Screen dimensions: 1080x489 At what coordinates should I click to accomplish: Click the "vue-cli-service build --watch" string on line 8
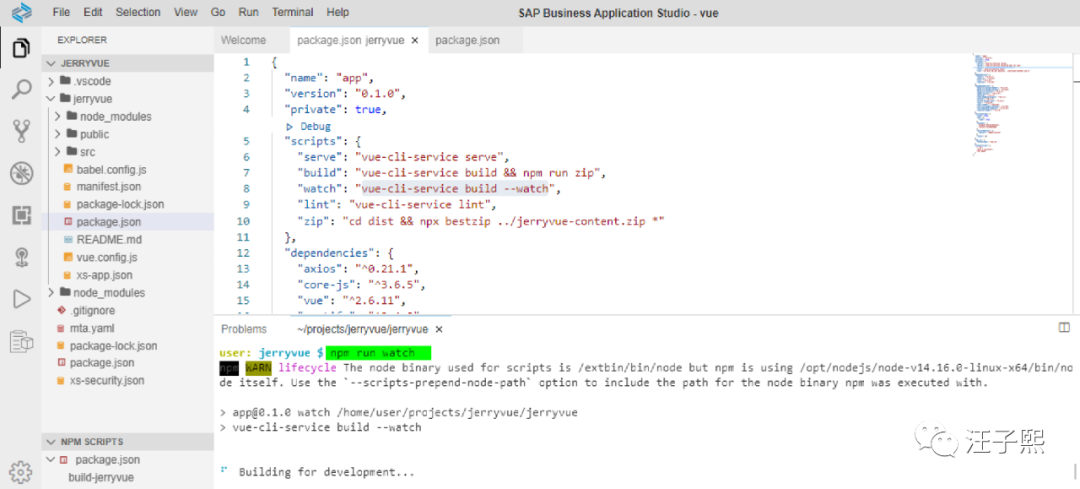pyautogui.click(x=455, y=189)
